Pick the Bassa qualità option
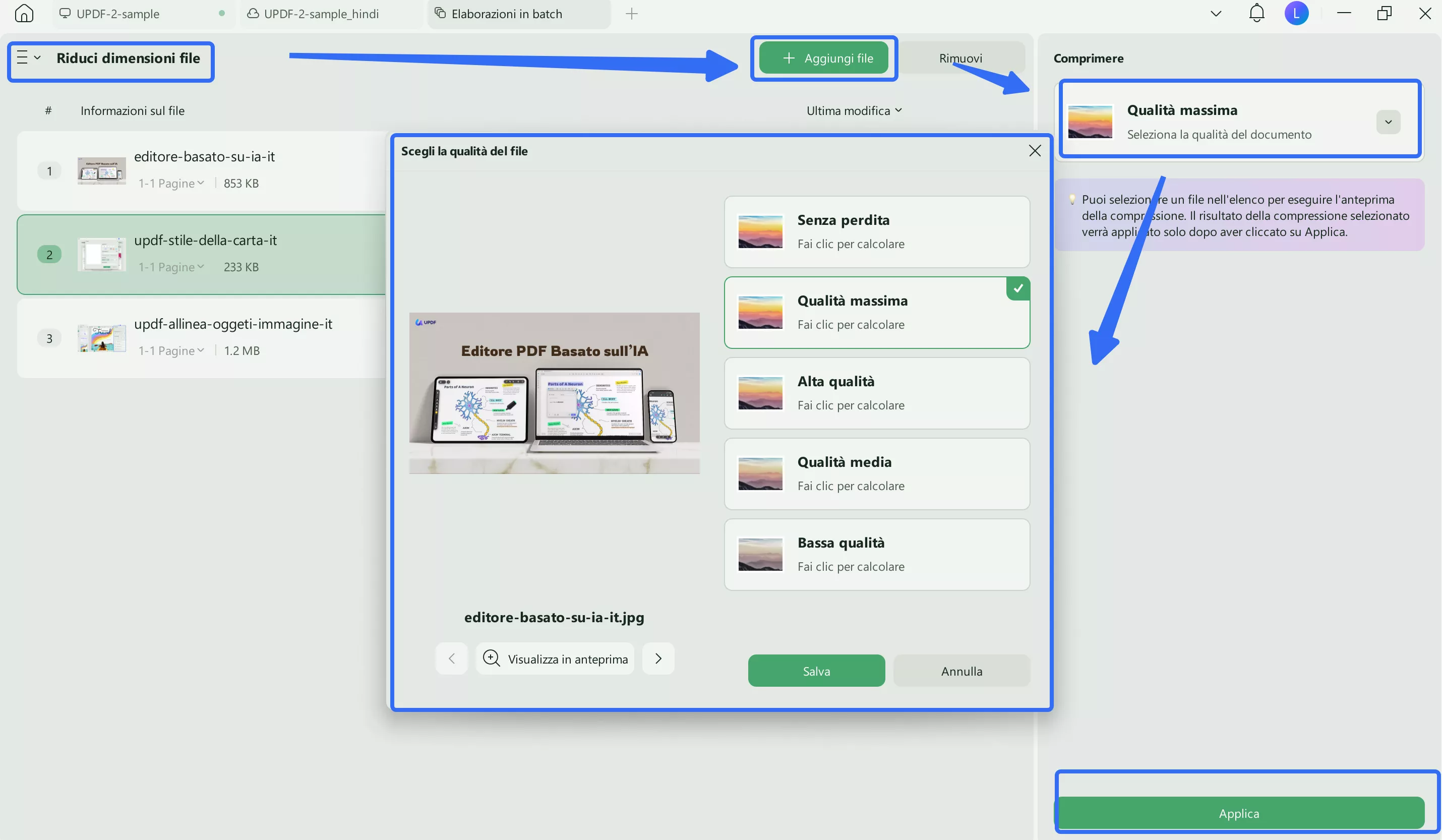The image size is (1442, 840). [876, 554]
